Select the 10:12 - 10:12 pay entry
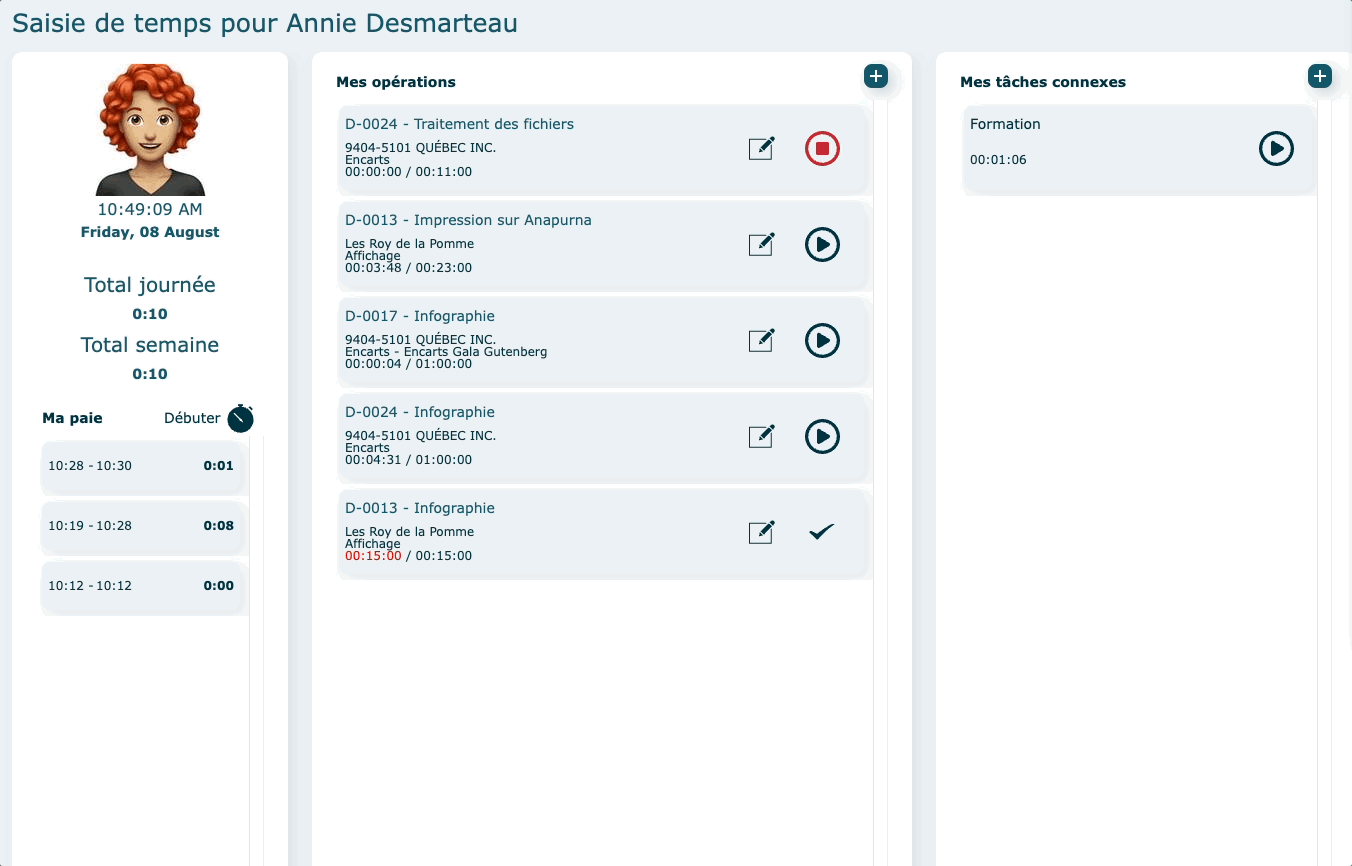Screen dimensions: 1352x866 141,586
